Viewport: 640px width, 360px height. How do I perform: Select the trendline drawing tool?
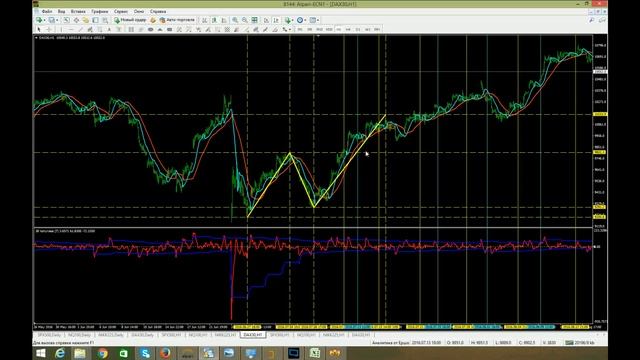[x=81, y=29]
